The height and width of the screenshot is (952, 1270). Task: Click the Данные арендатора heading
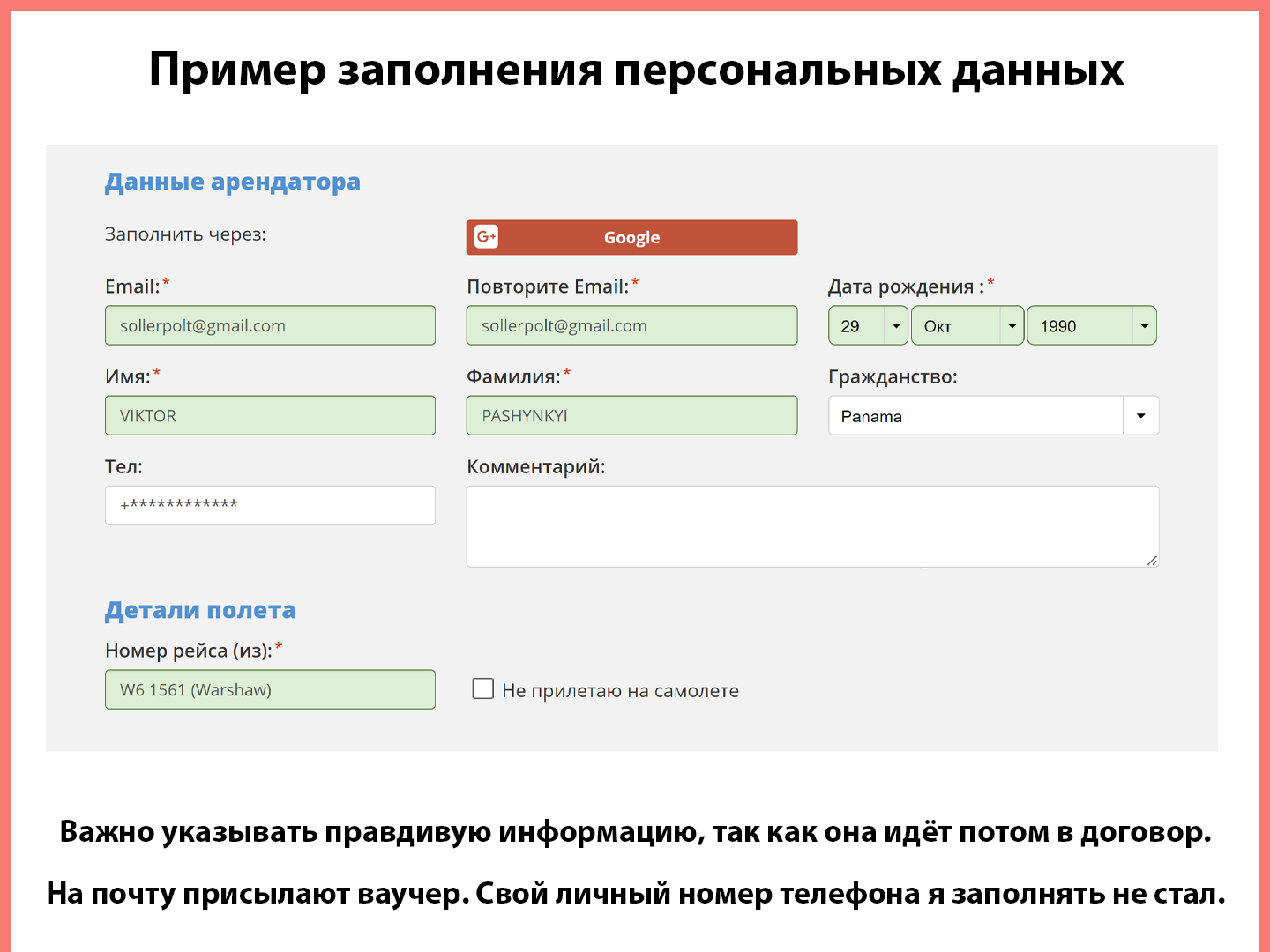[233, 182]
